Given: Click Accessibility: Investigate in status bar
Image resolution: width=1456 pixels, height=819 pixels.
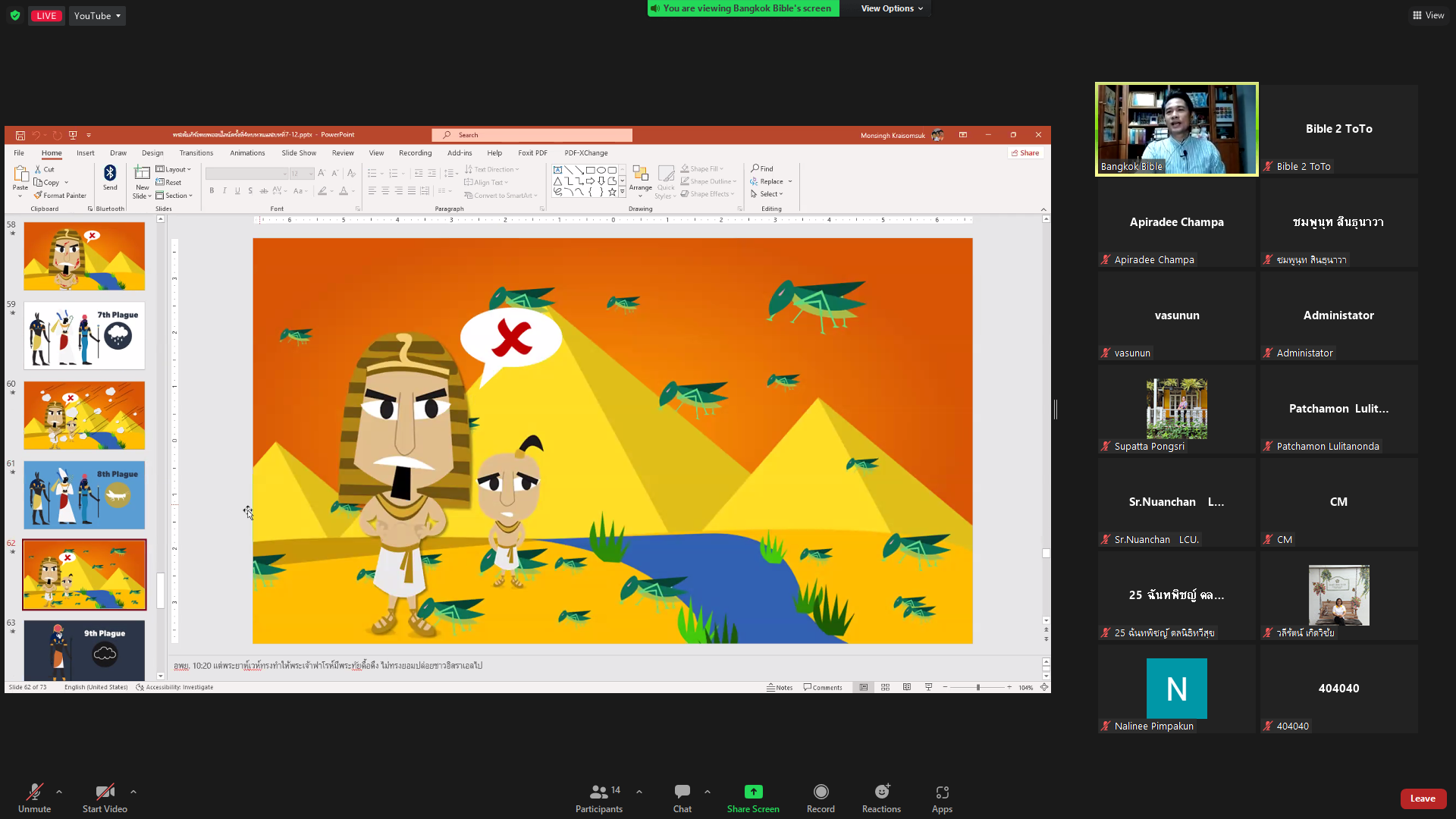Looking at the screenshot, I should click(x=175, y=687).
